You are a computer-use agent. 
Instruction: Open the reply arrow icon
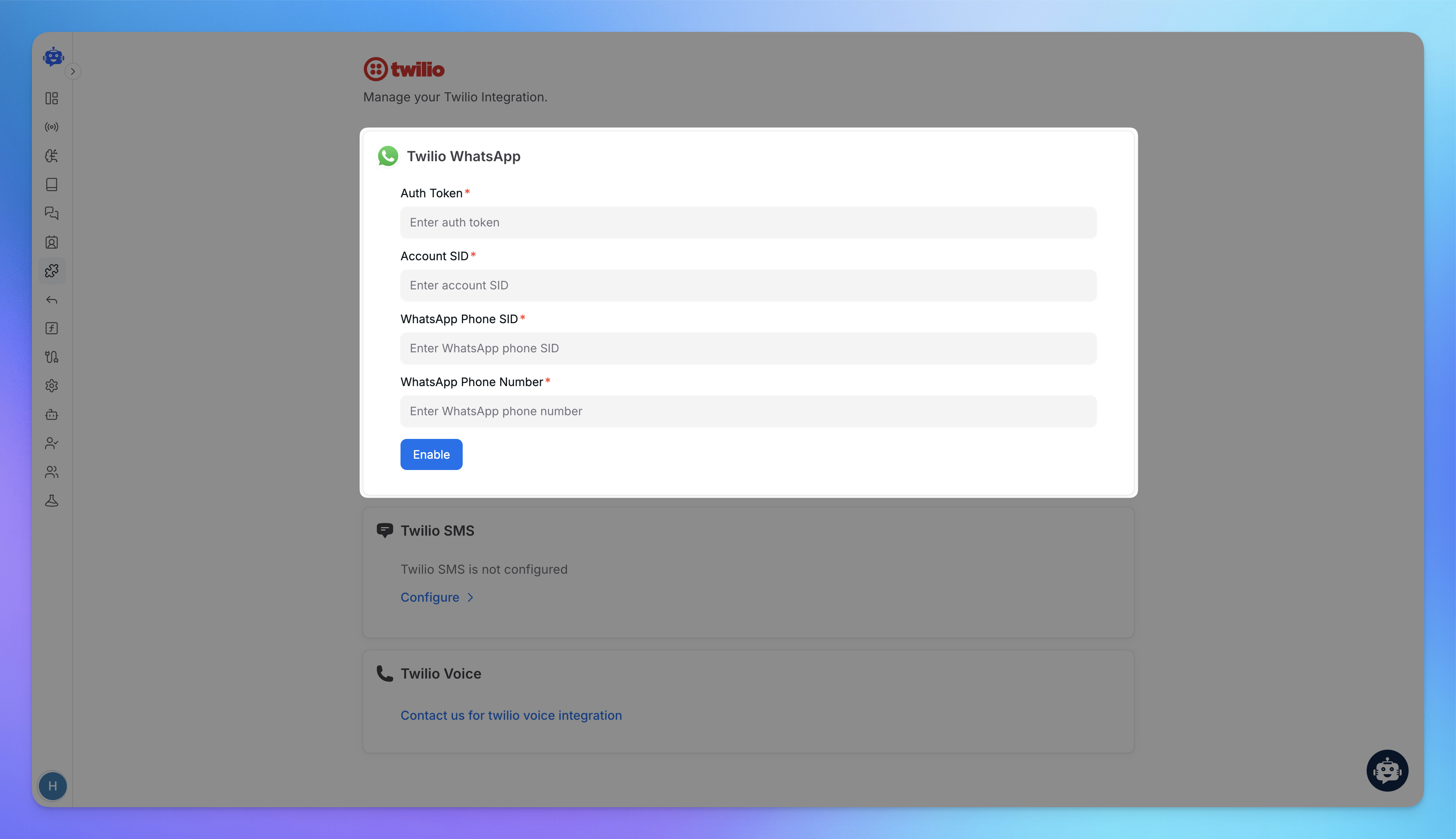(x=52, y=299)
